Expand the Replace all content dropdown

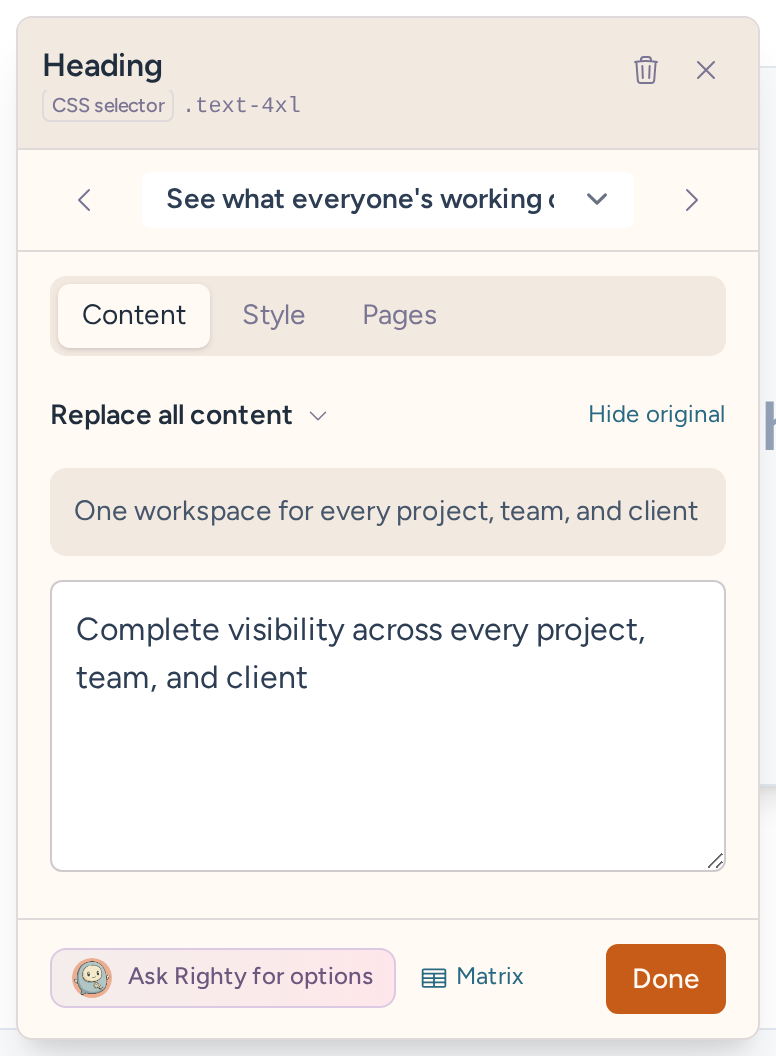[189, 415]
